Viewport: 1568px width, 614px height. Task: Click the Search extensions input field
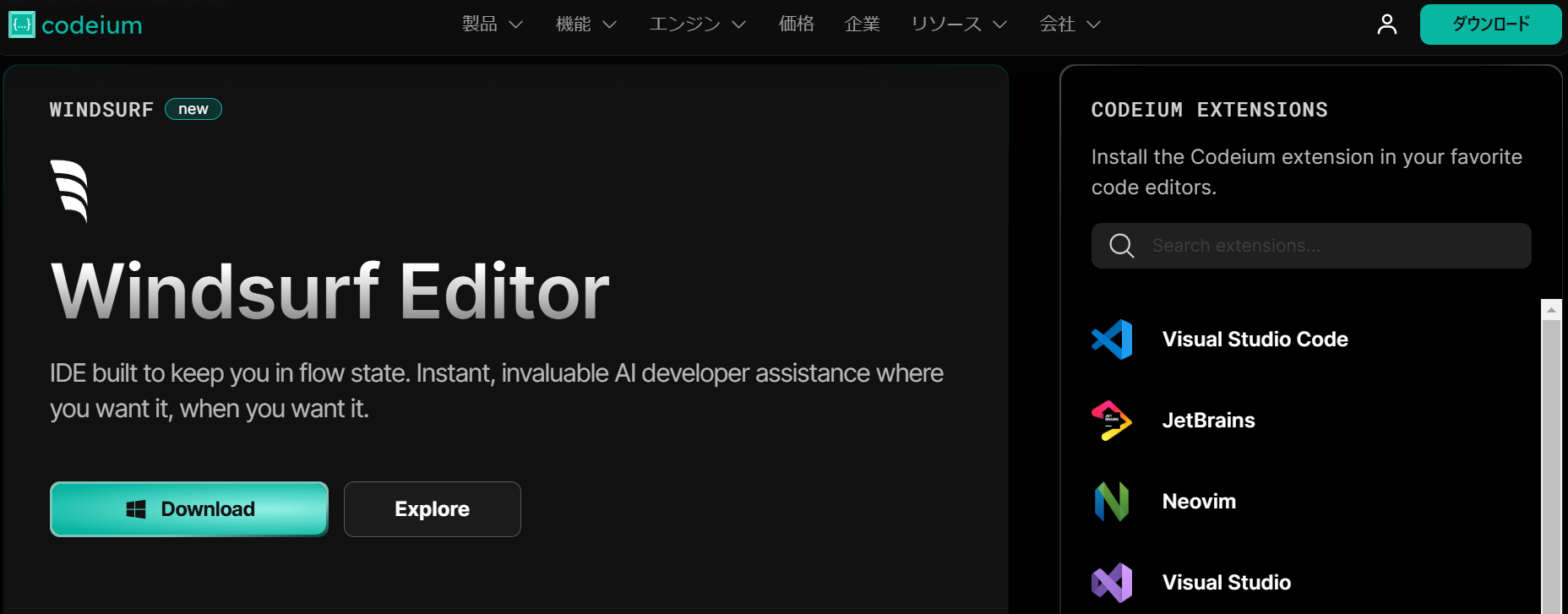1335,246
